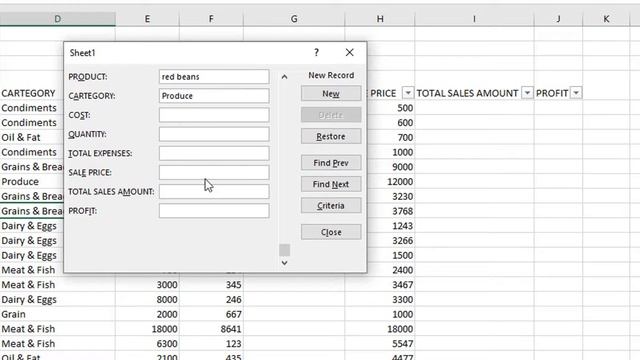Select column H header
The width and height of the screenshot is (640, 360).
click(380, 19)
